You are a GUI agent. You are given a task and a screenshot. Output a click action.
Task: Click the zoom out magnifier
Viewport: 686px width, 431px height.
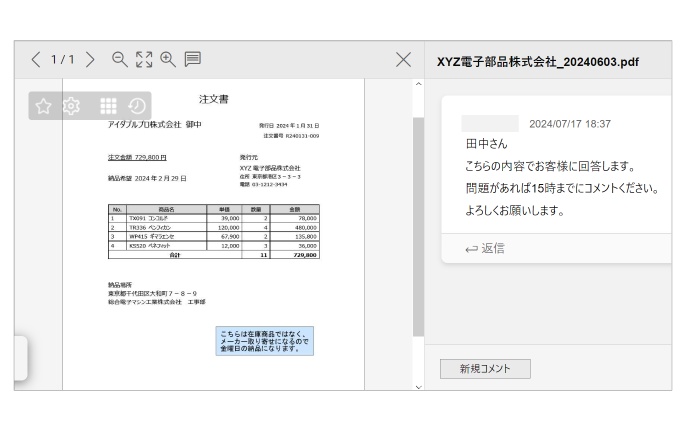(119, 60)
